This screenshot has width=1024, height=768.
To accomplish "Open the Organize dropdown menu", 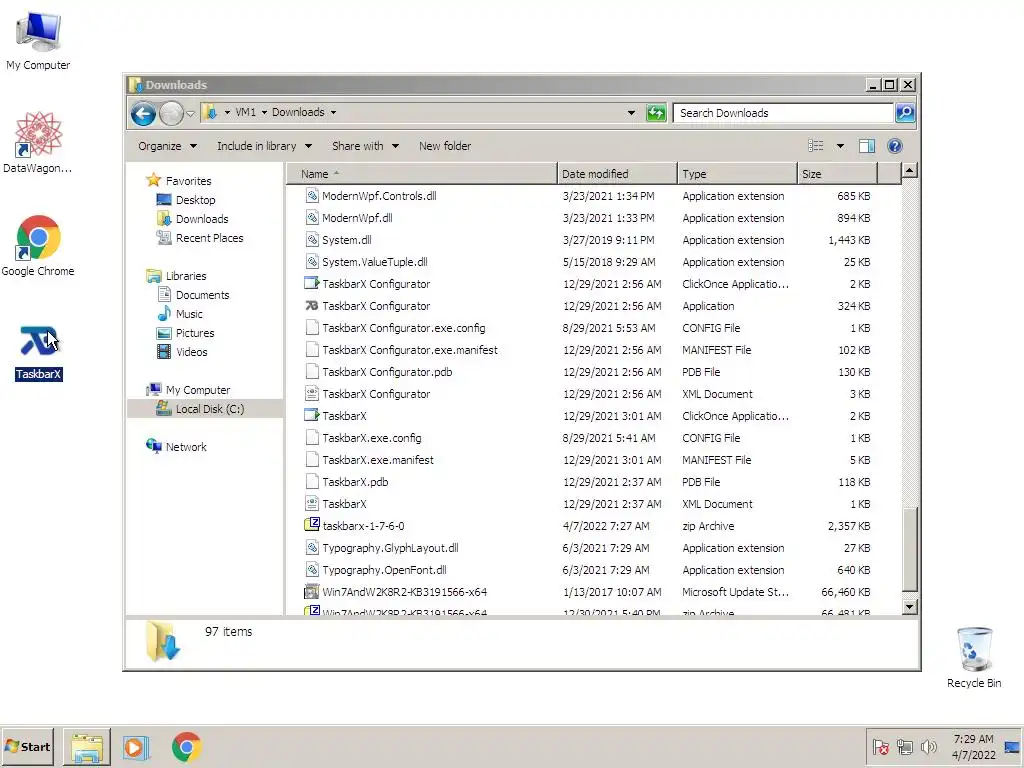I will tap(167, 146).
